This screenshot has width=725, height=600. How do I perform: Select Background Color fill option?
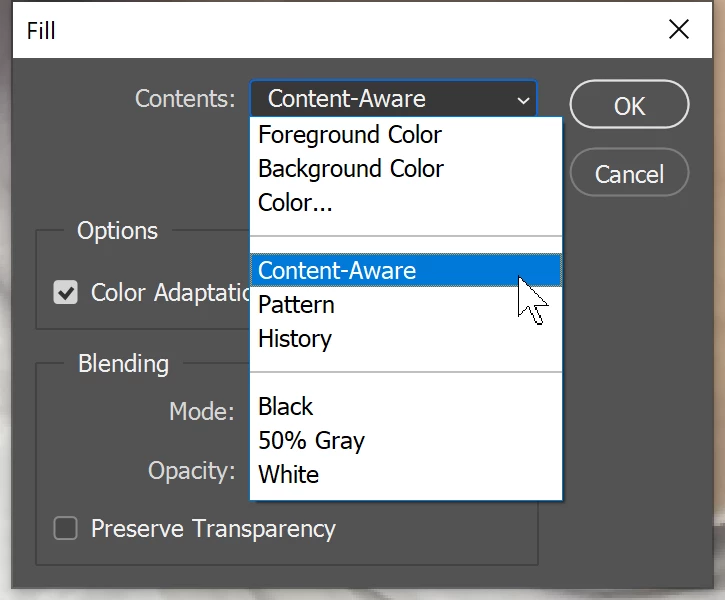point(350,169)
